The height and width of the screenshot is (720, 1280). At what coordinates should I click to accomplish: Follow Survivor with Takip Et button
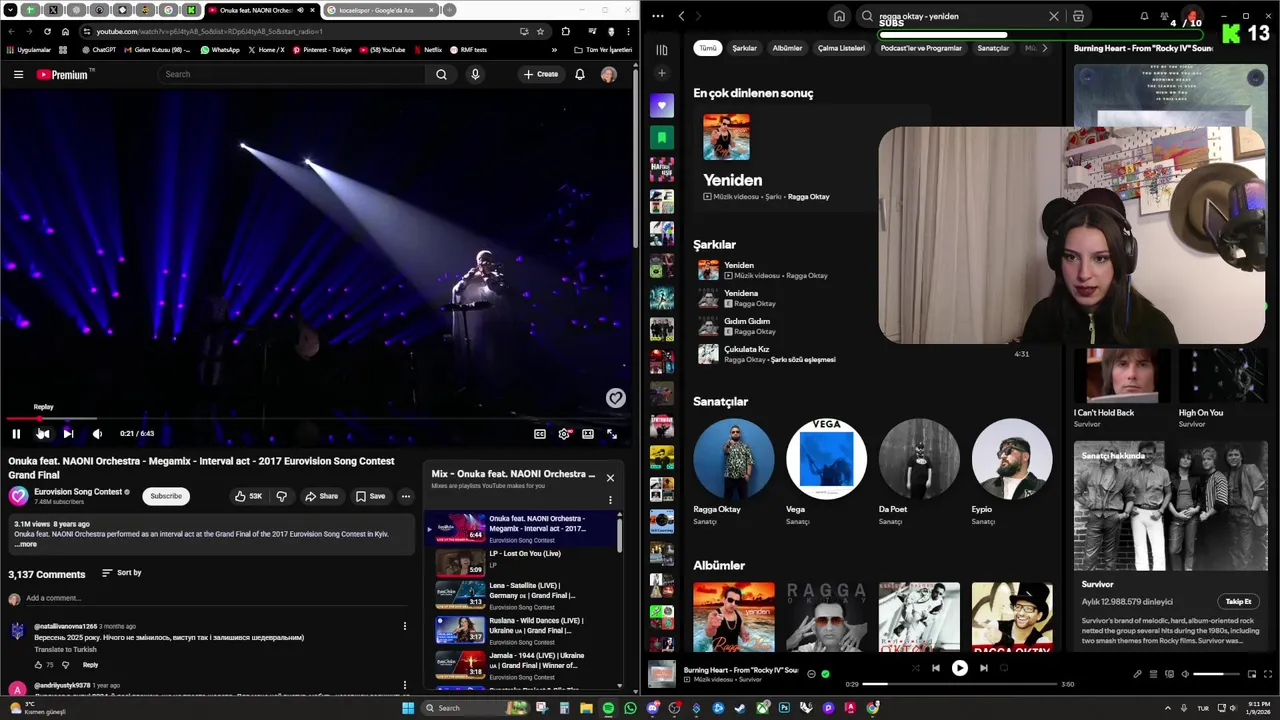pos(1238,602)
